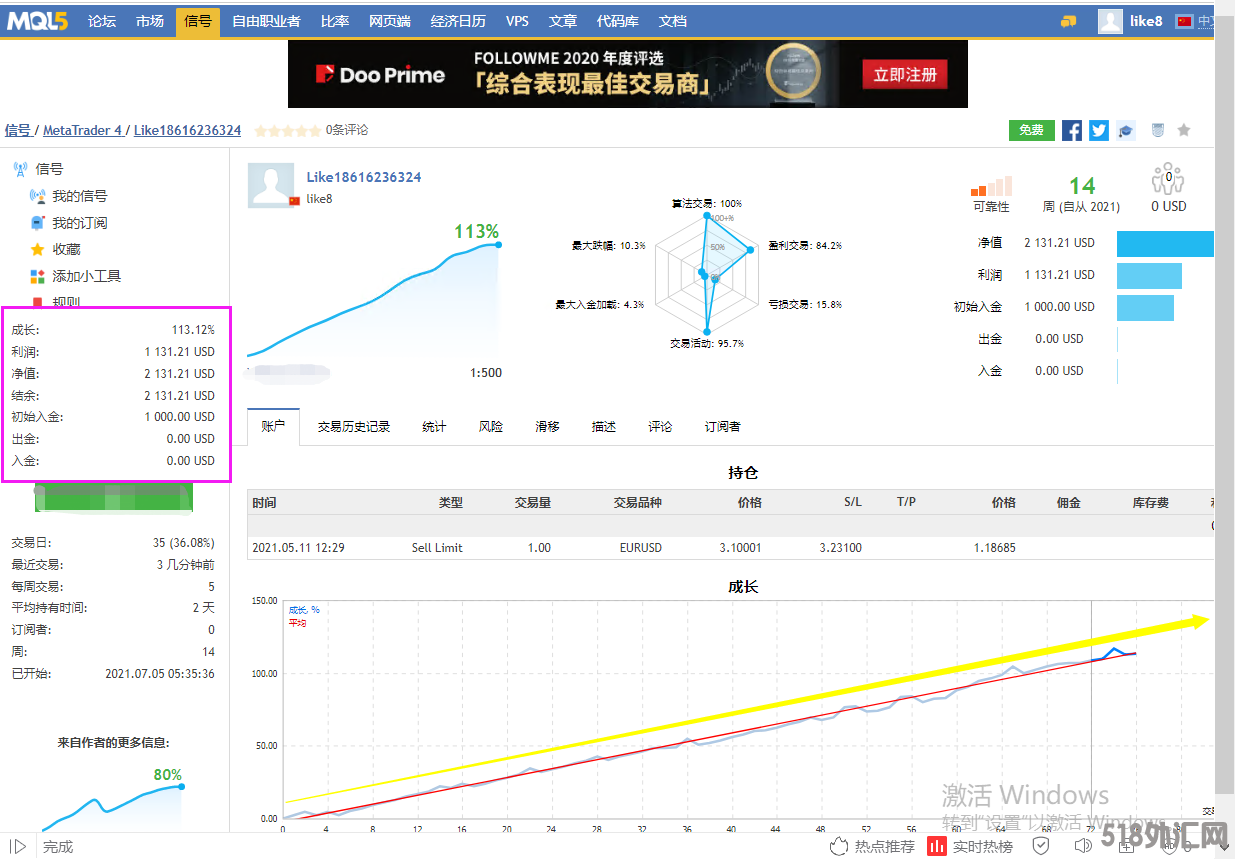Screen dimensions: 1235x859
Task: Click the MQL5 logo
Action: pos(38,21)
